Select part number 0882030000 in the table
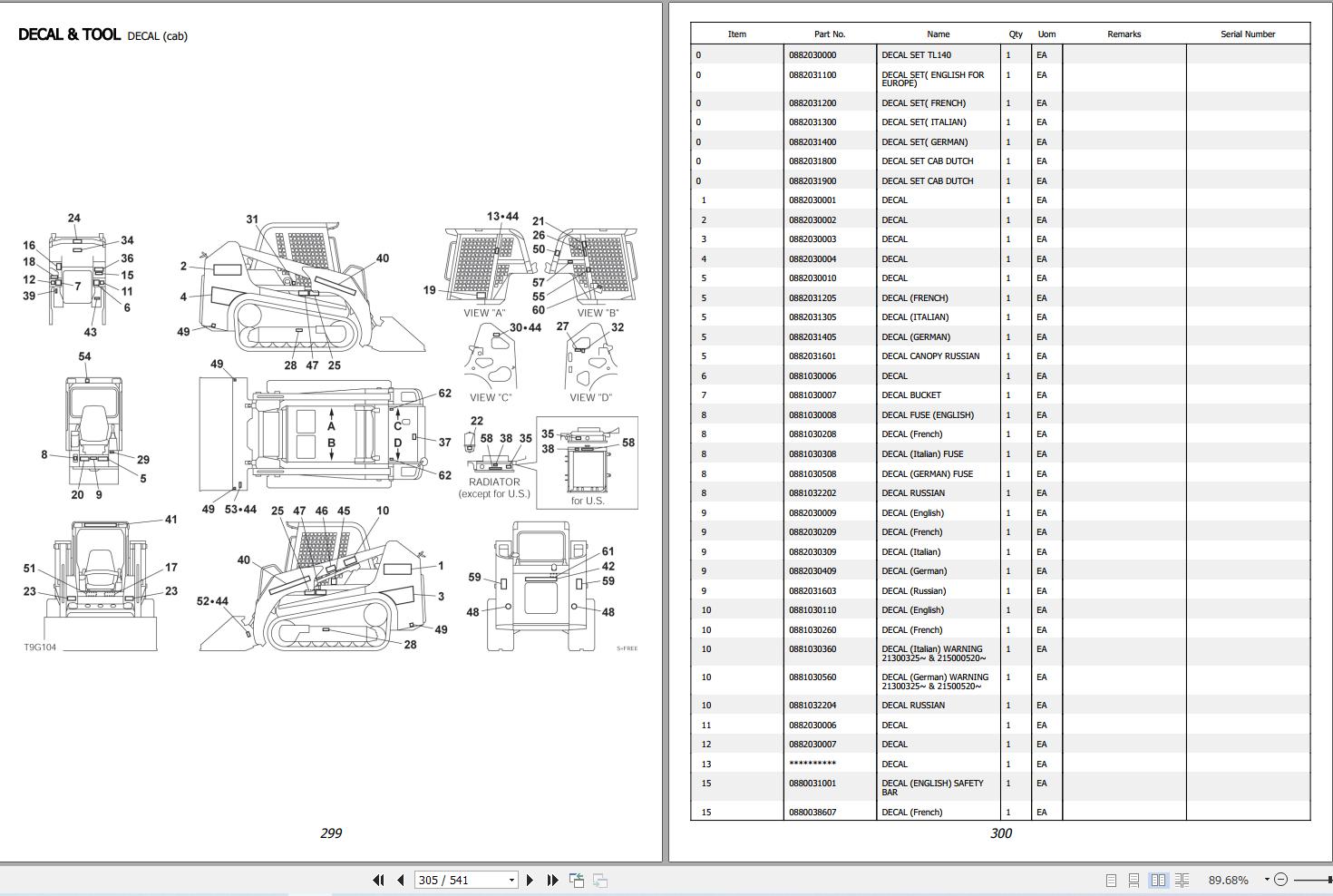Screen dimensions: 1333x896 pos(813,54)
